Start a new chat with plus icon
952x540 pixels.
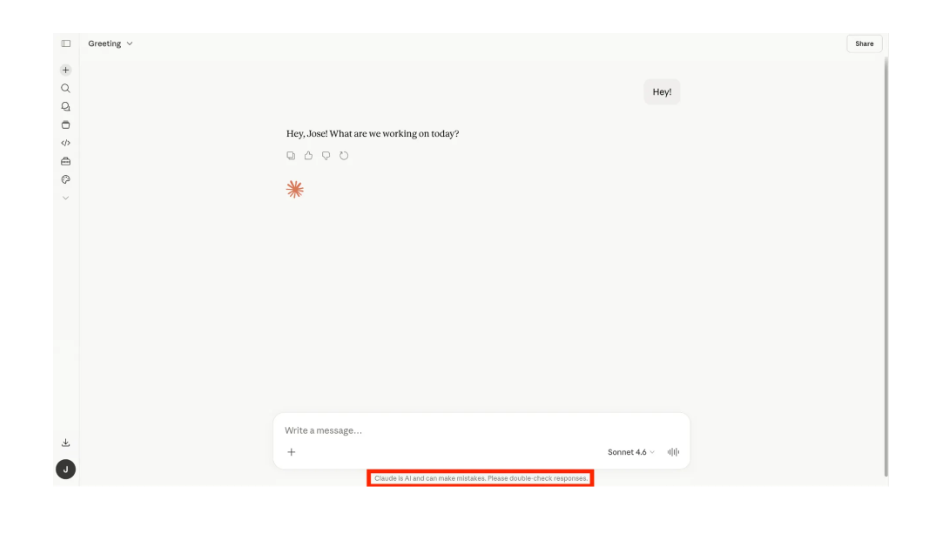coord(66,70)
